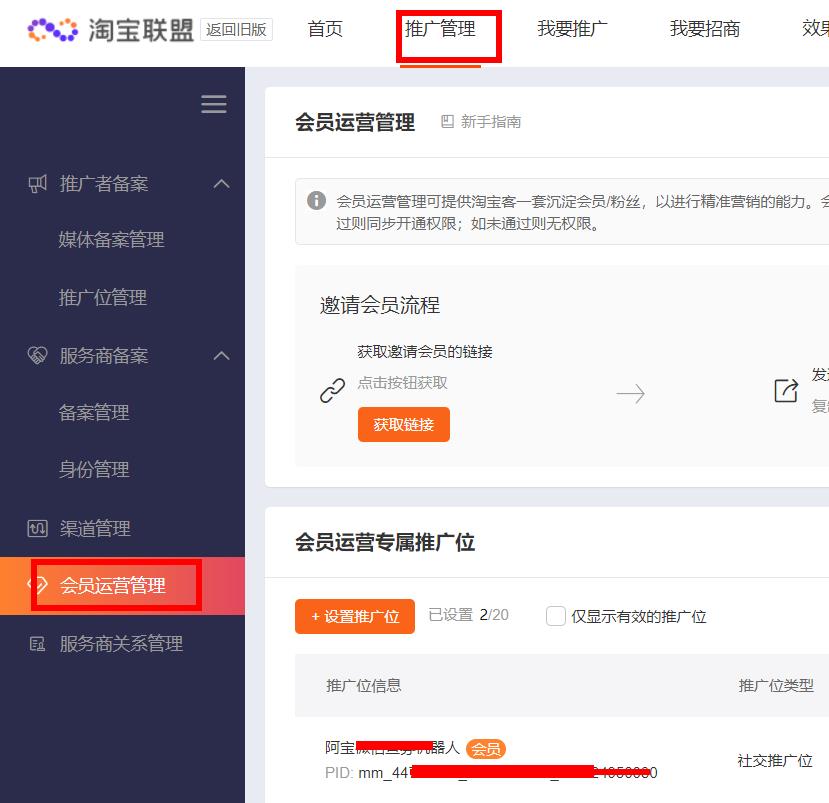The height and width of the screenshot is (803, 829).
Task: Click the Taobao Alliance colorful logo
Action: coord(53,30)
